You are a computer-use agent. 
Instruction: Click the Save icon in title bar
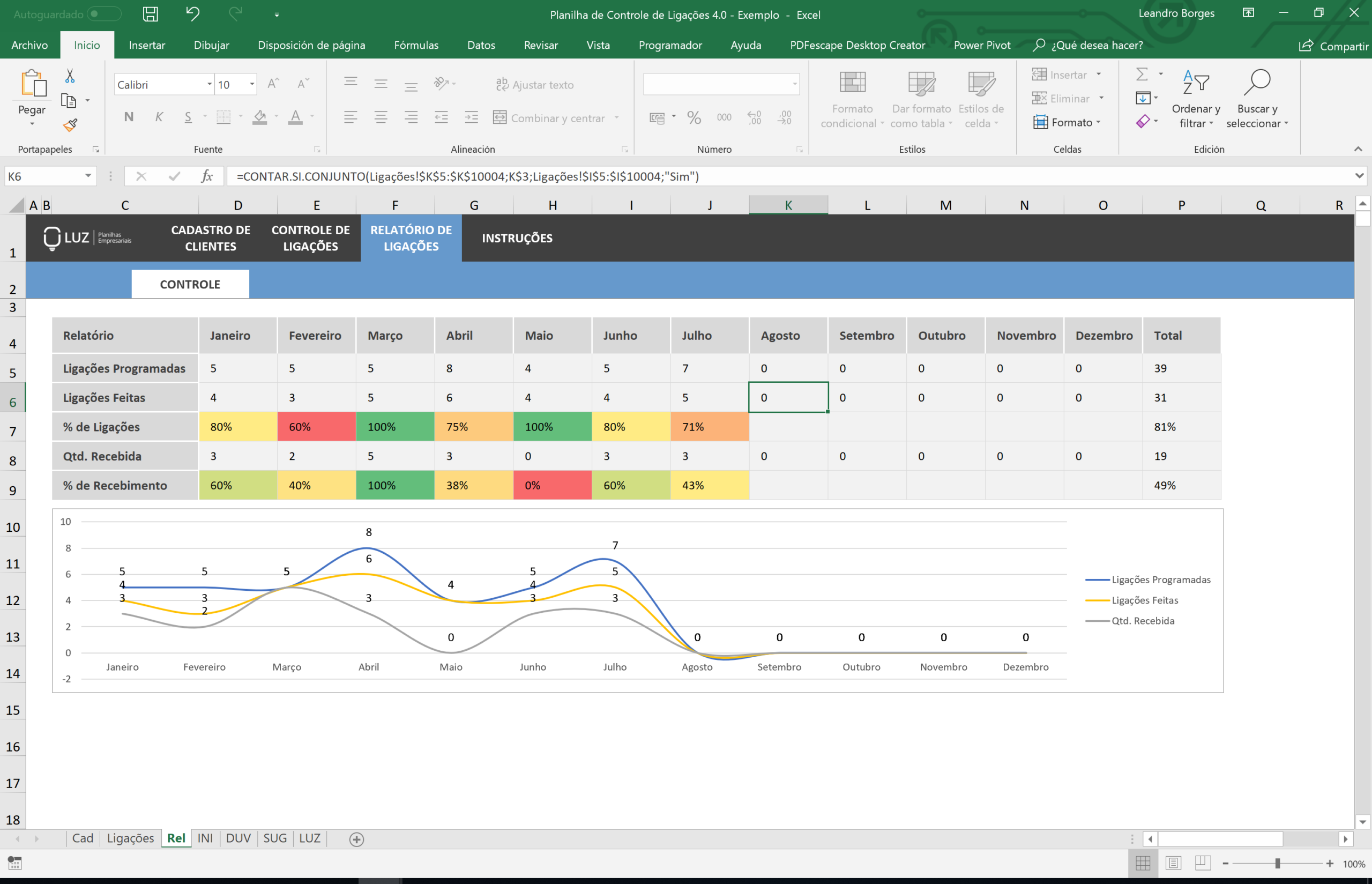(151, 14)
